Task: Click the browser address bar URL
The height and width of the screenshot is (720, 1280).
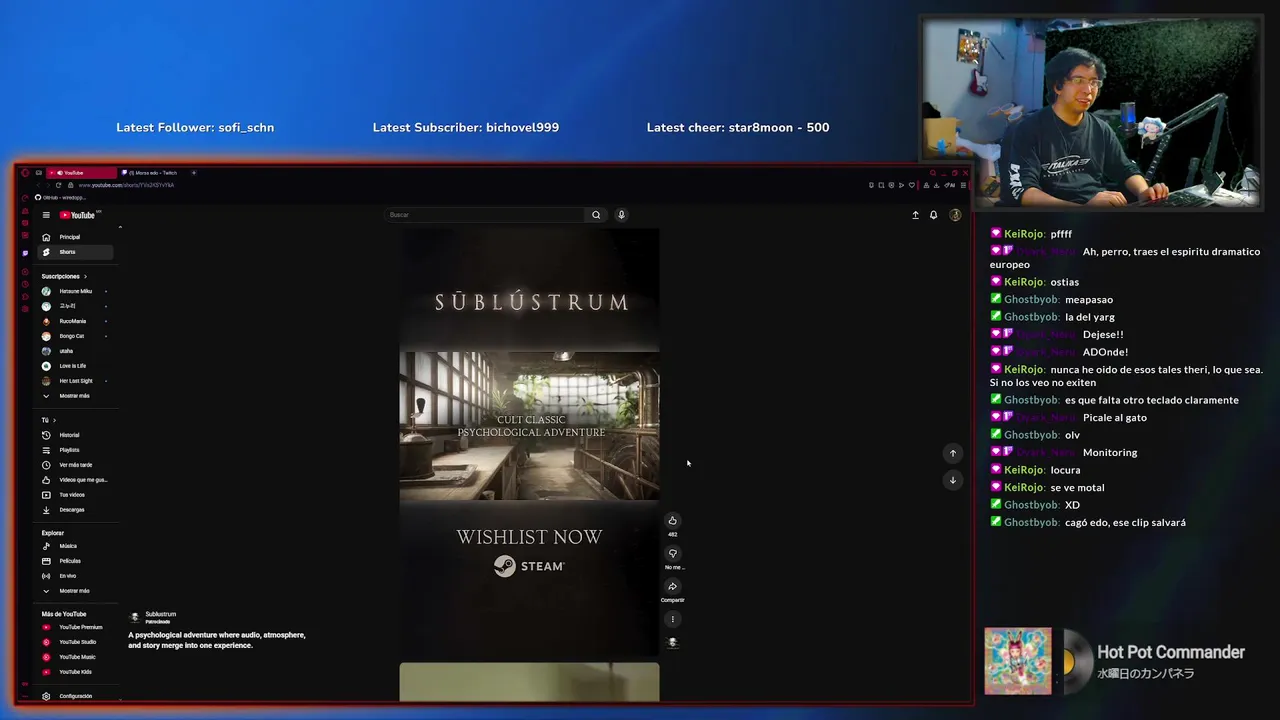Action: (x=126, y=185)
